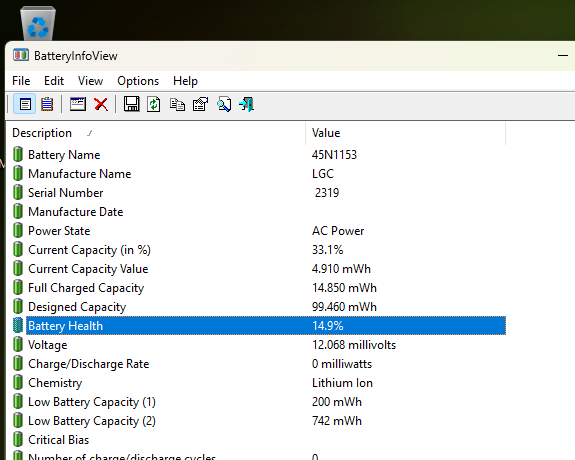The height and width of the screenshot is (460, 575).
Task: Select the Manufacture Date row label
Action: pyautogui.click(x=76, y=212)
